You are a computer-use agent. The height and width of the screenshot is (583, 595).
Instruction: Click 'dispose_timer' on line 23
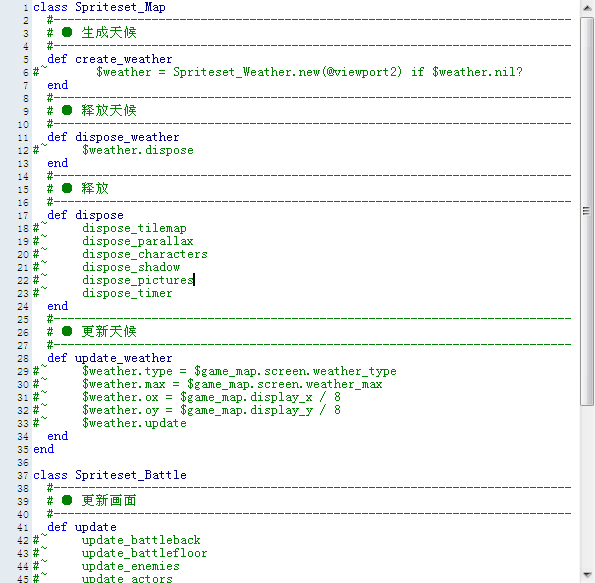[x=127, y=293]
